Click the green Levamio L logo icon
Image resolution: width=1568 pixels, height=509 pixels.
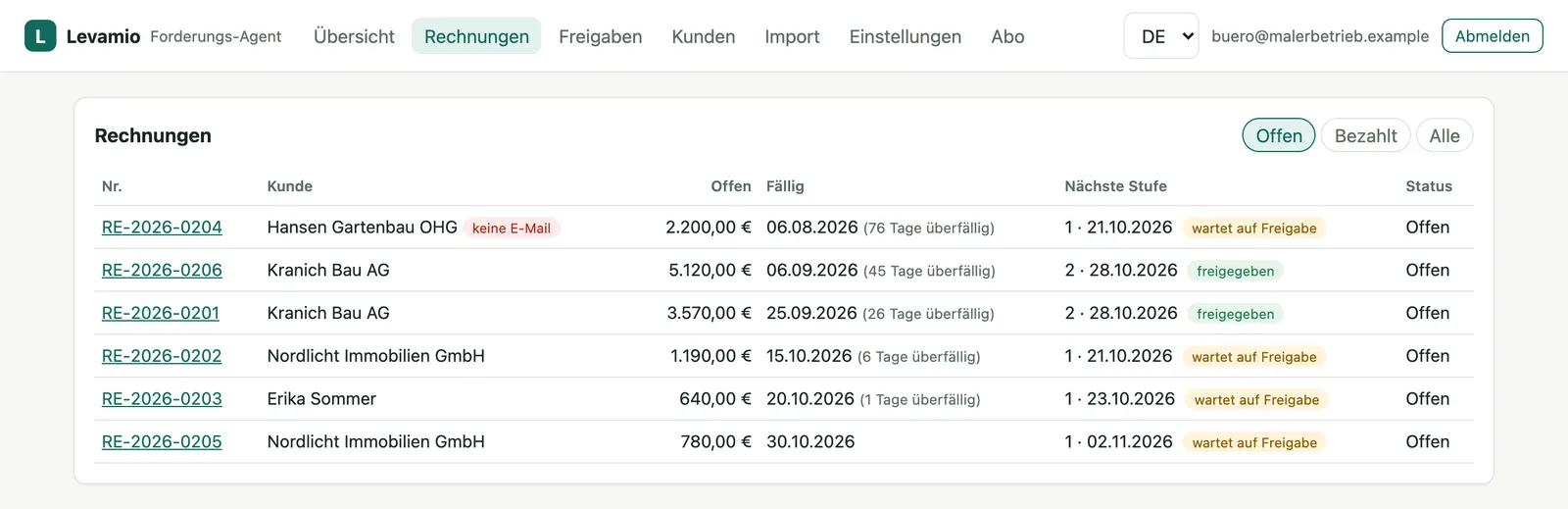pyautogui.click(x=40, y=36)
